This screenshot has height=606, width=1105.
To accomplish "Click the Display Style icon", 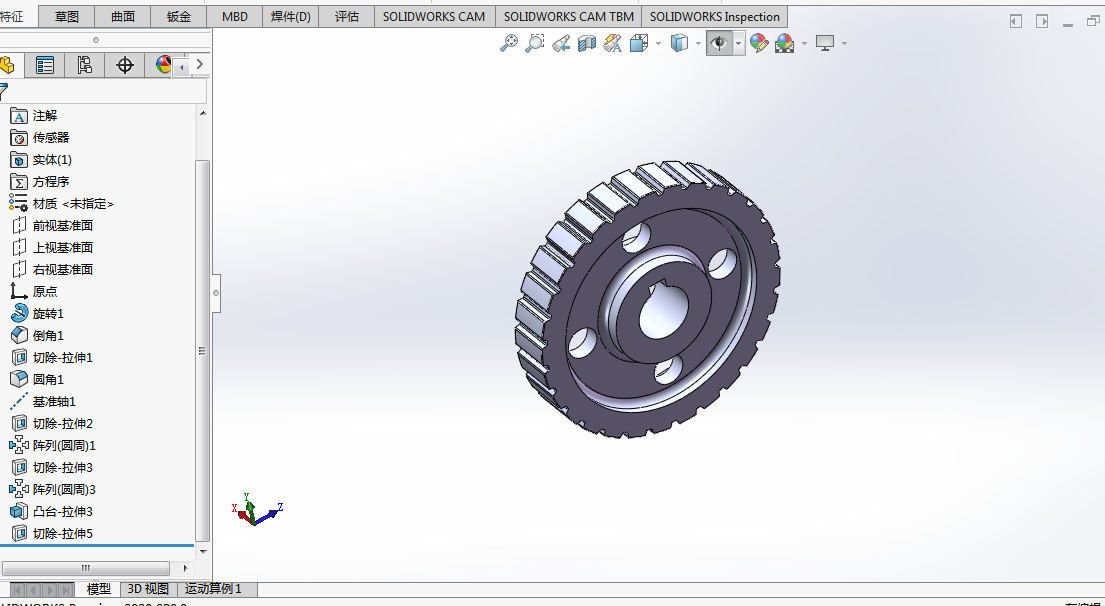I will click(679, 44).
